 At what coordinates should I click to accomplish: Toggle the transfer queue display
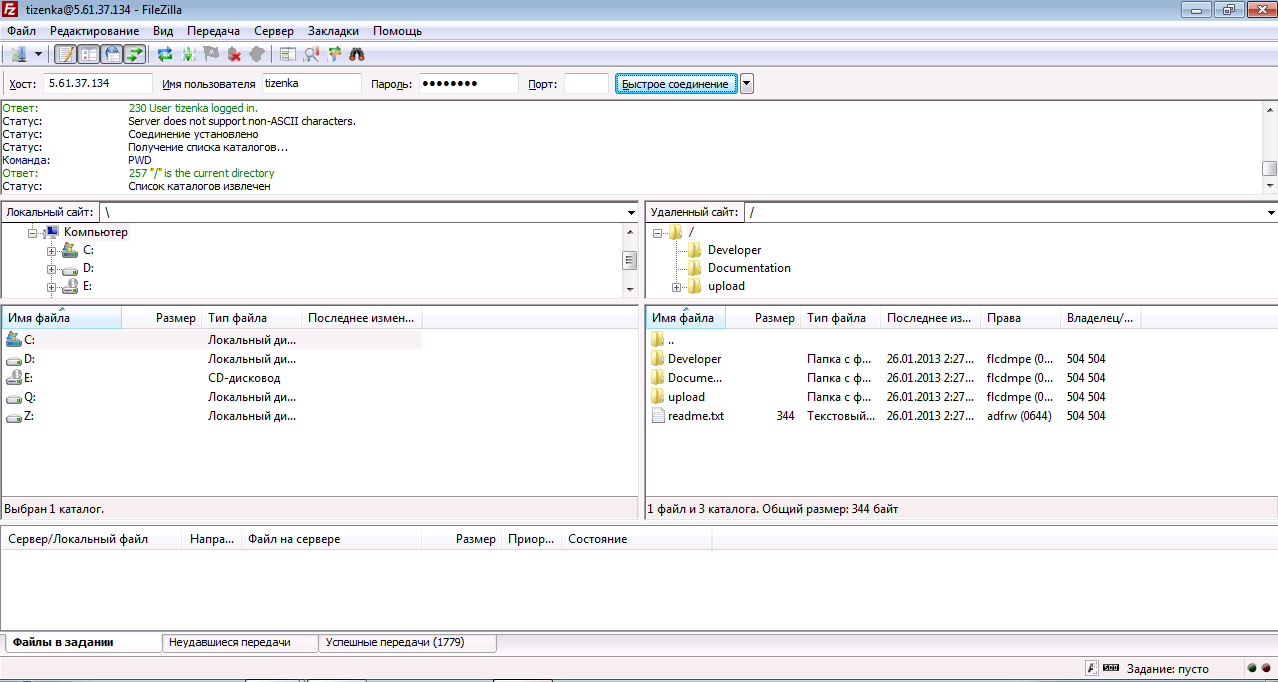pos(135,54)
